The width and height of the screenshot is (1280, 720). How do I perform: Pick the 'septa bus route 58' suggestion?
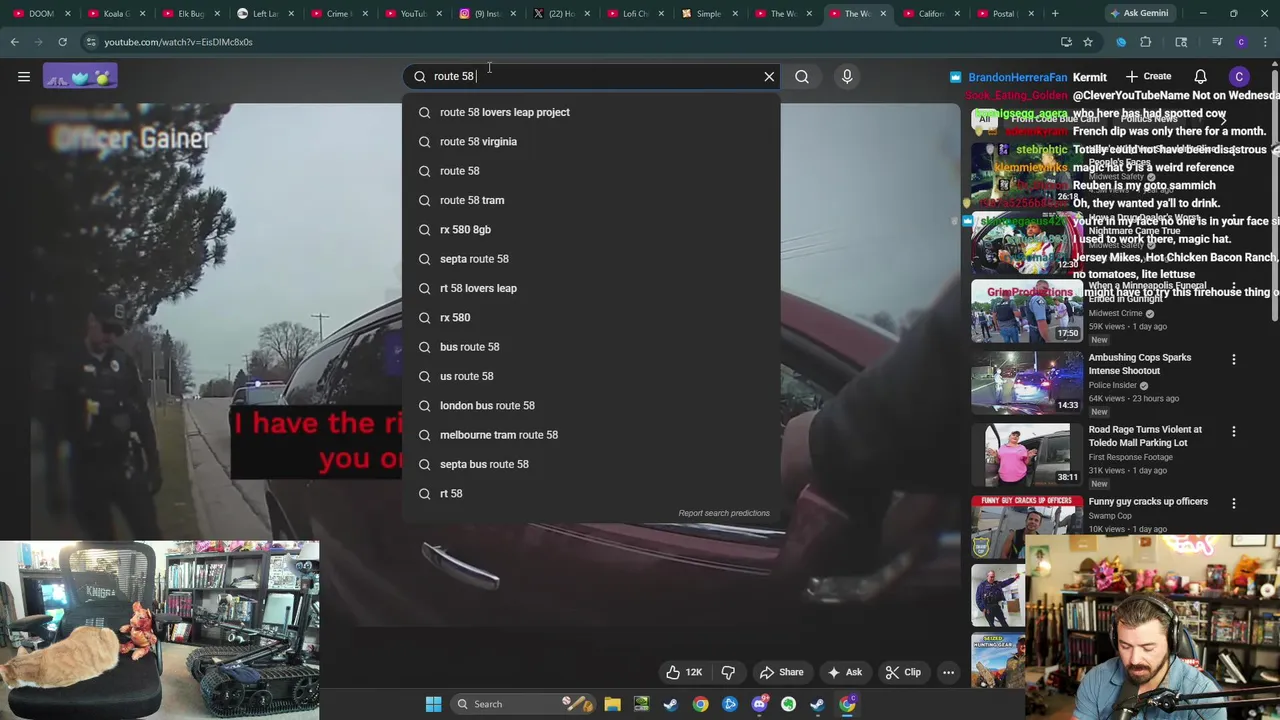[x=591, y=464]
